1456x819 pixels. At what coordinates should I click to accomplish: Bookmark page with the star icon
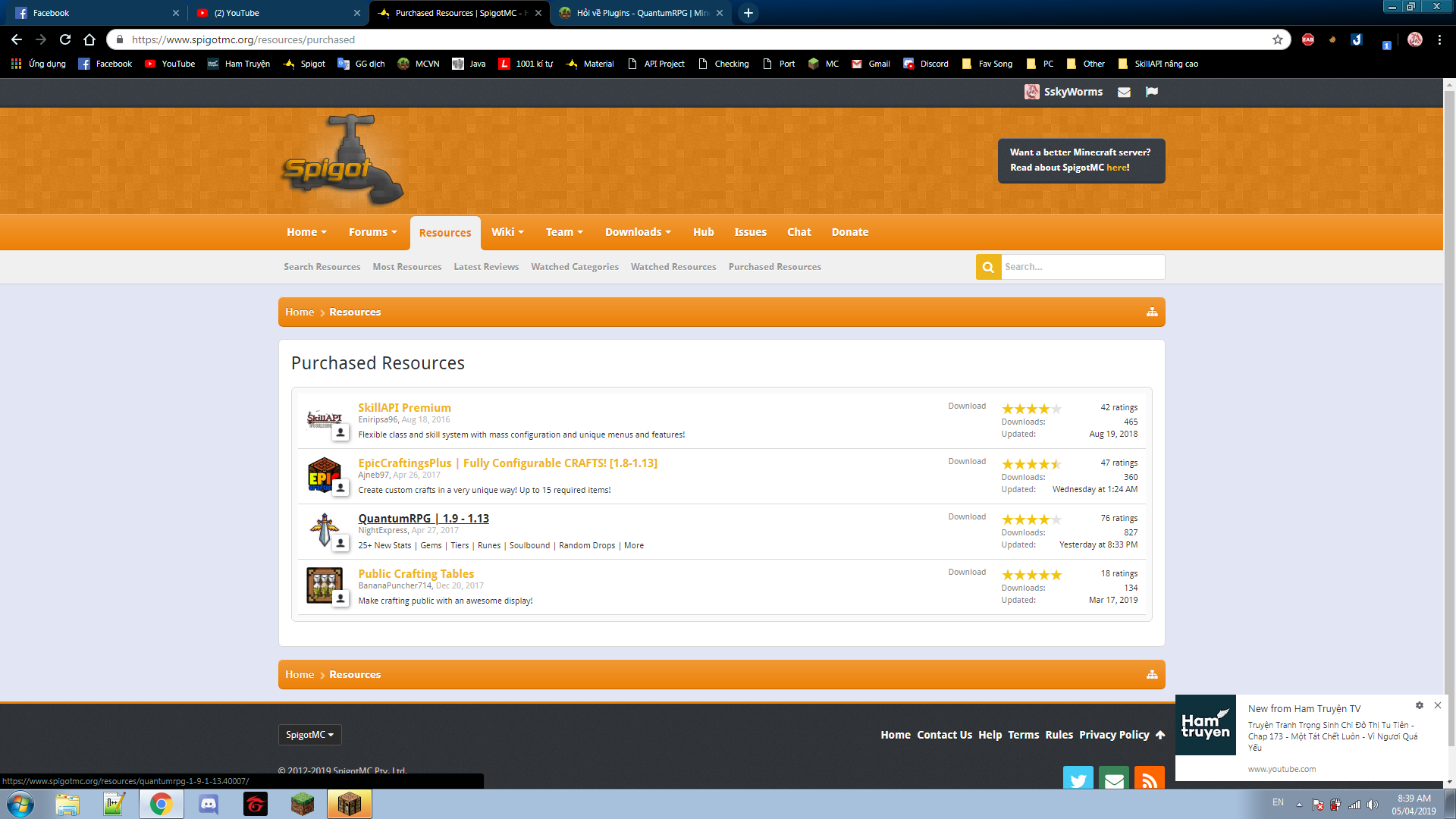(1278, 39)
